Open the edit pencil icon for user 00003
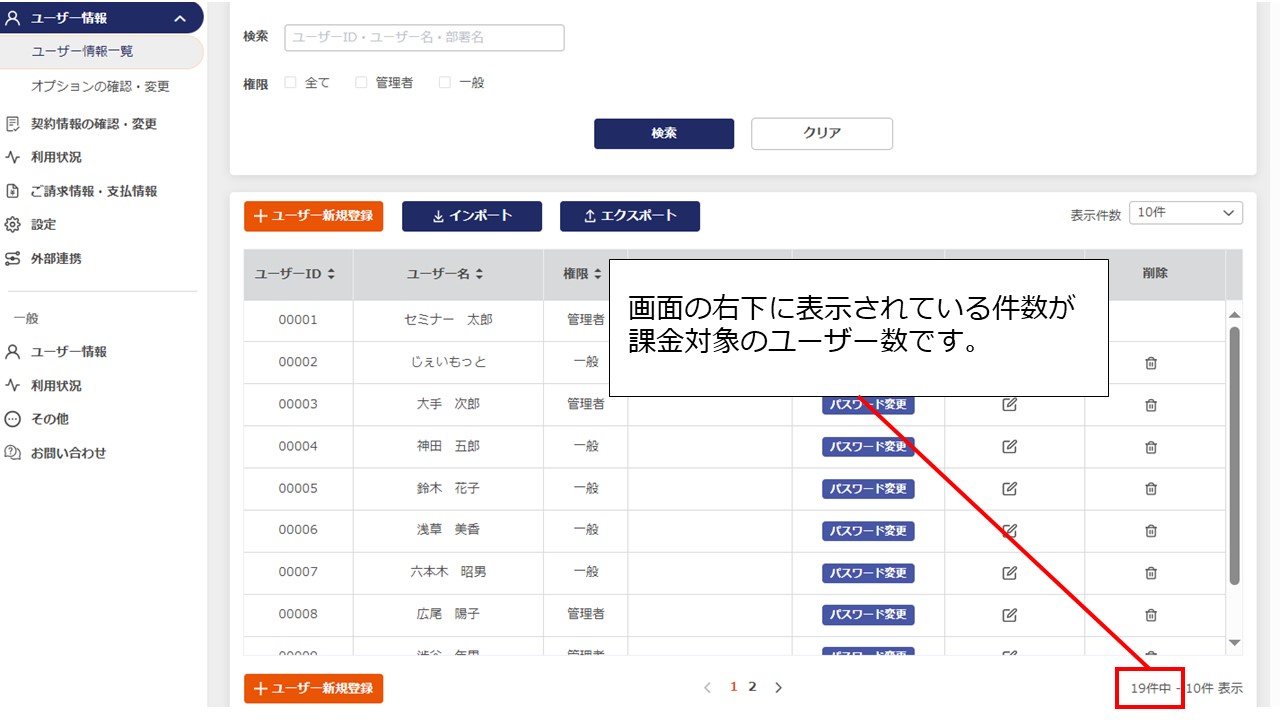 [x=1009, y=404]
